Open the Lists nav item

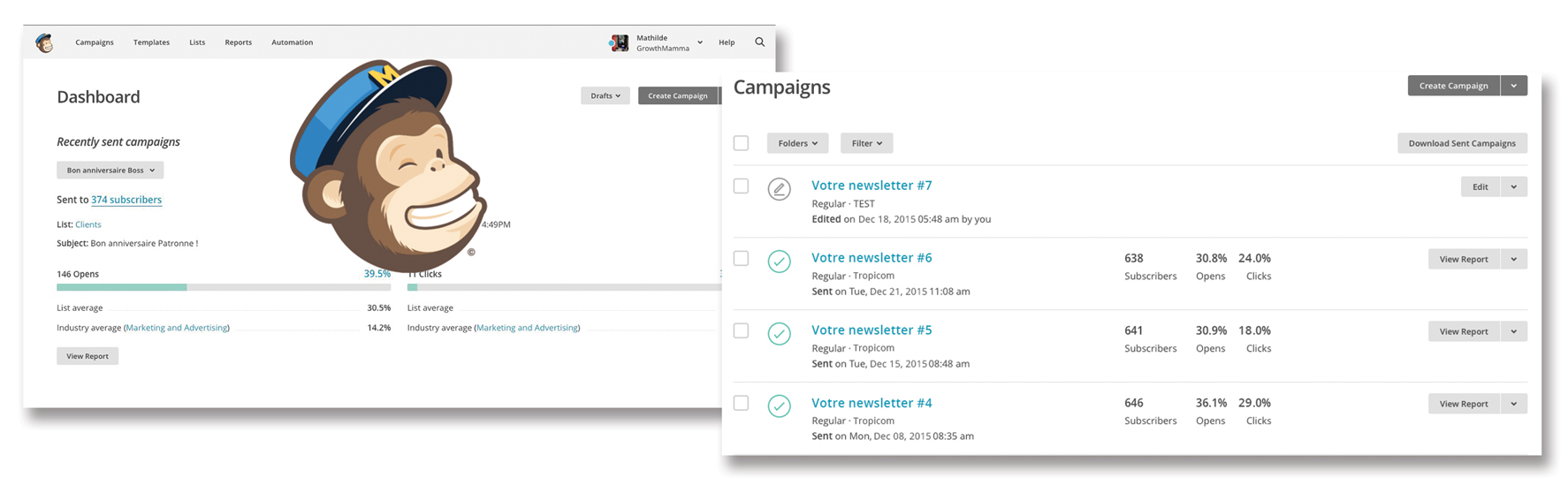[197, 42]
